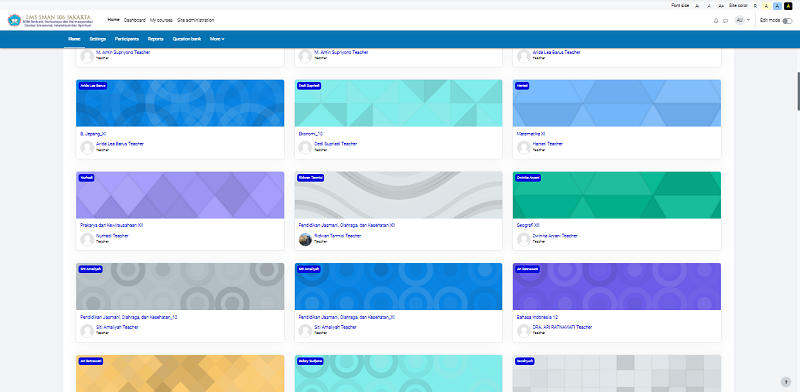This screenshot has width=800, height=392.
Task: Open the messaging speech-bubble icon
Action: coord(726,20)
